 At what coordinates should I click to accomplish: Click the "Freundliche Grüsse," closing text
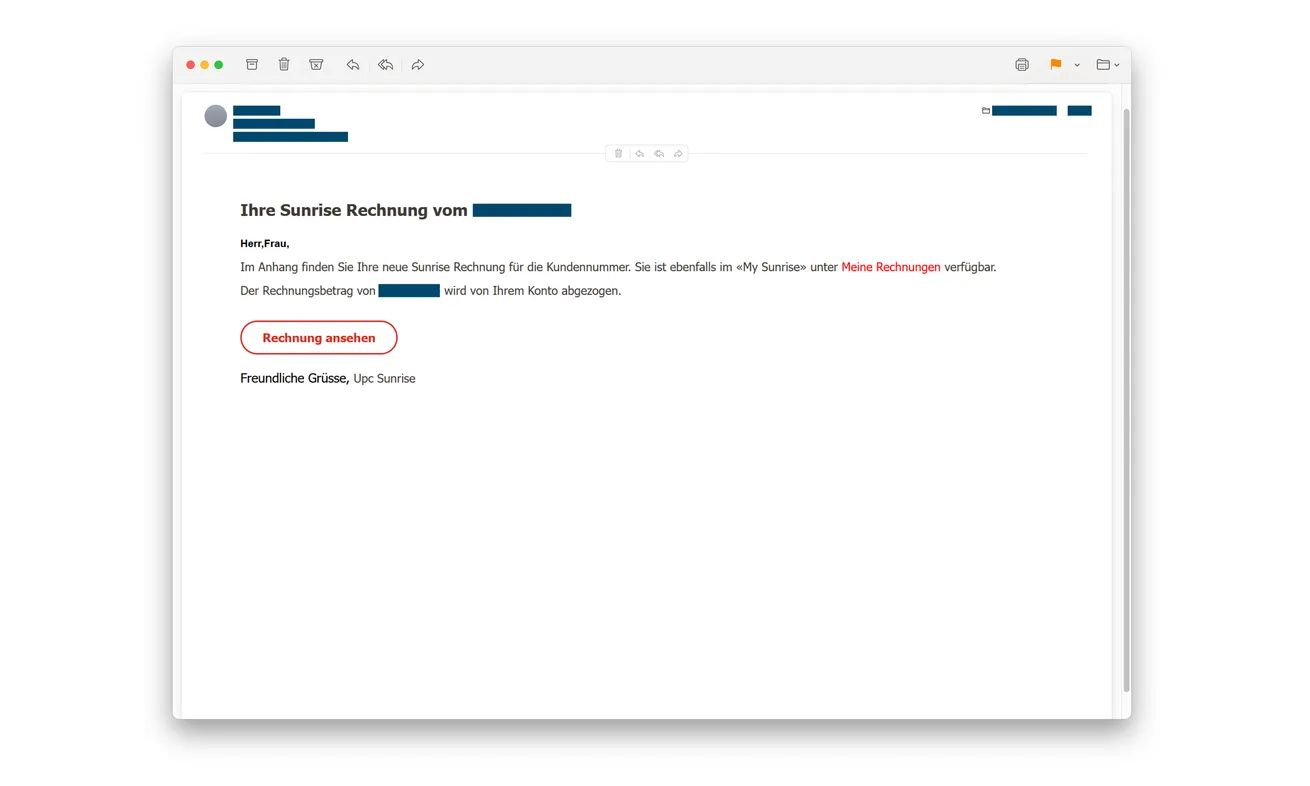click(294, 378)
